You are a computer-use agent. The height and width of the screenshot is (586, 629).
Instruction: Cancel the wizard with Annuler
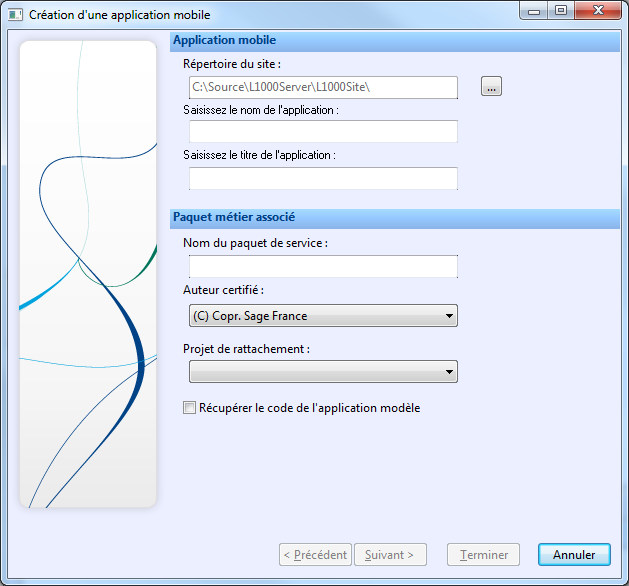(x=574, y=555)
